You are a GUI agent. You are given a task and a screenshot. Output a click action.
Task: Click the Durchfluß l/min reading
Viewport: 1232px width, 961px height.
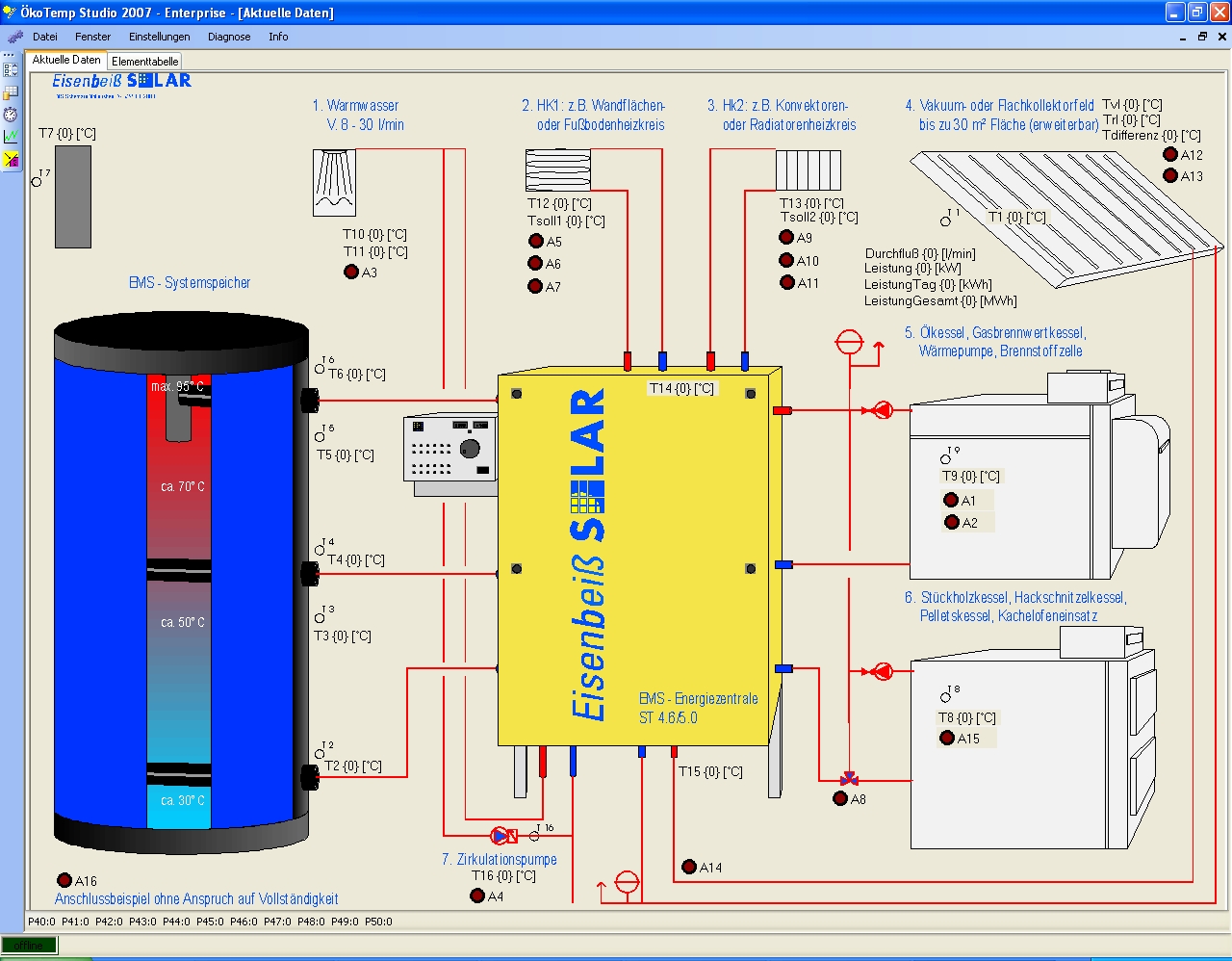(x=920, y=253)
